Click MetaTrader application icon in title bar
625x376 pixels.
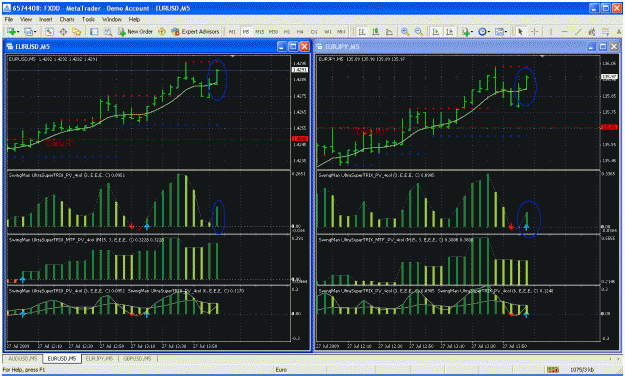click(x=6, y=8)
